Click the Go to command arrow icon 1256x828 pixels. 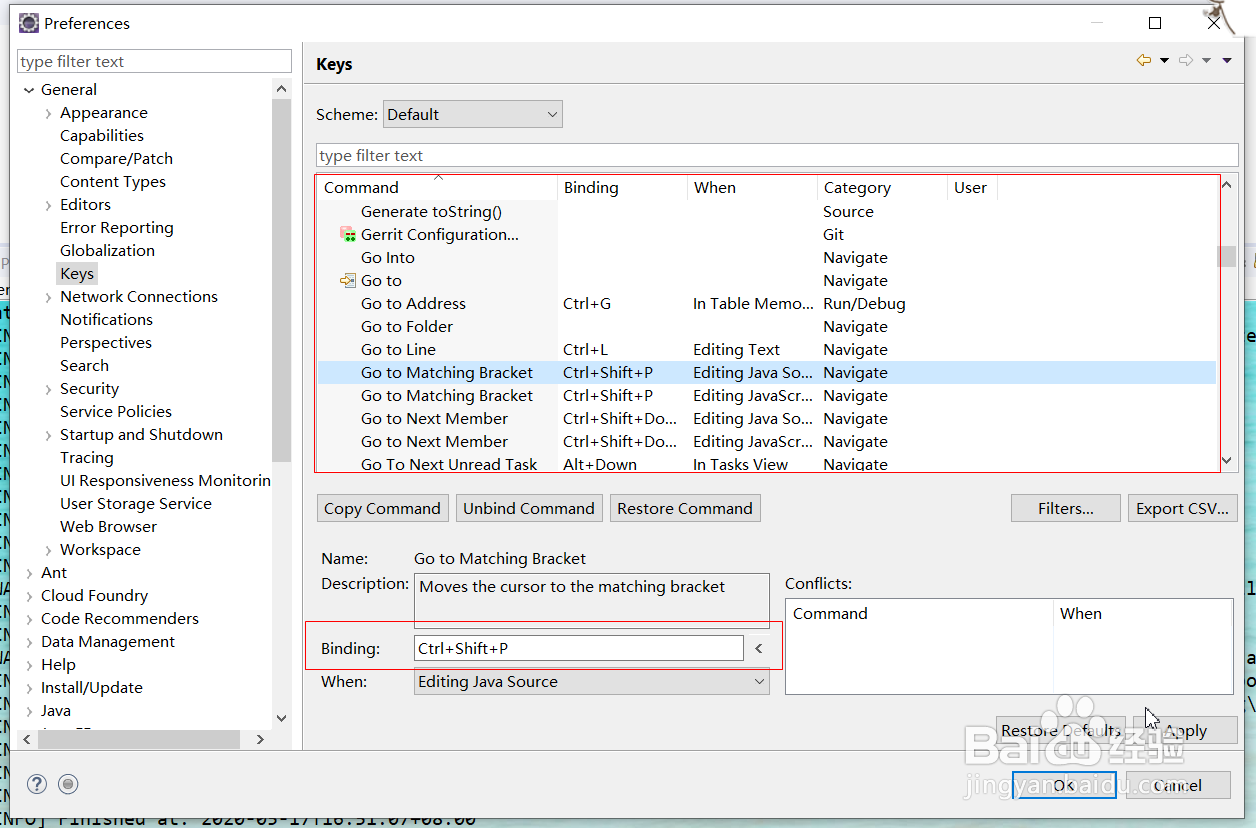tap(348, 281)
